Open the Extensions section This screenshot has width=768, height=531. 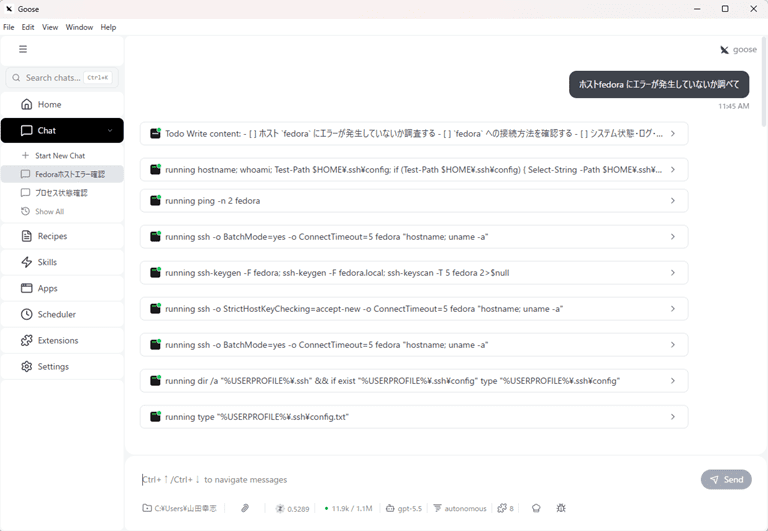[62, 340]
